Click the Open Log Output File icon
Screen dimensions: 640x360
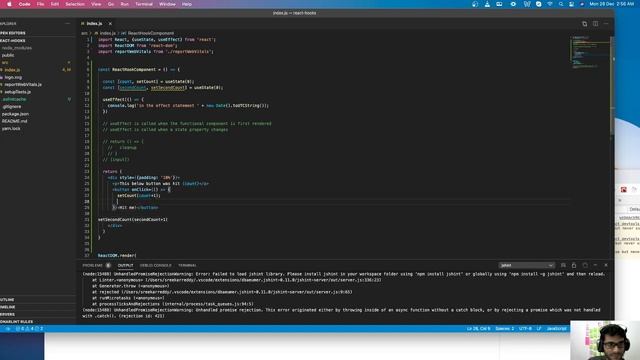(585, 265)
